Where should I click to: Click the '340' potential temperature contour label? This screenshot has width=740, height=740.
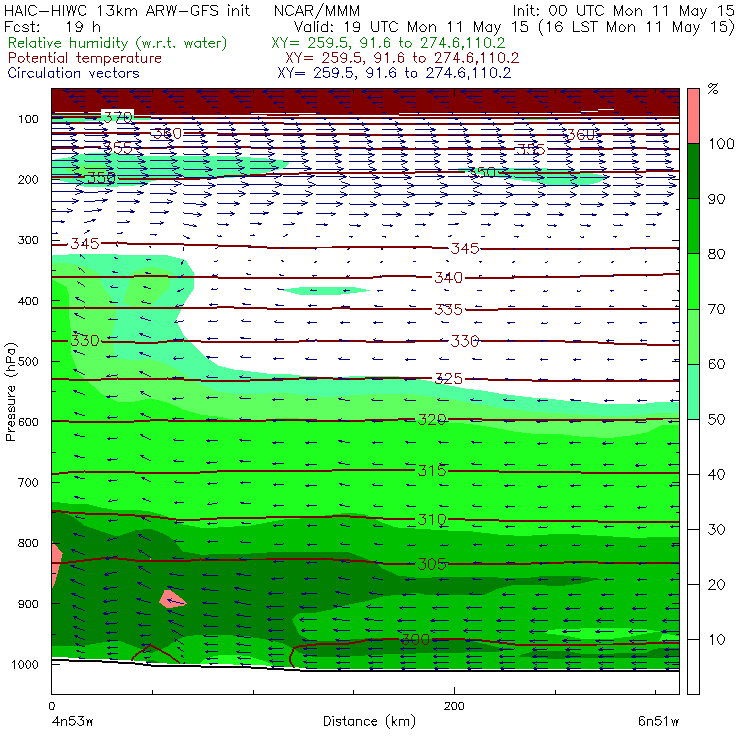point(448,278)
